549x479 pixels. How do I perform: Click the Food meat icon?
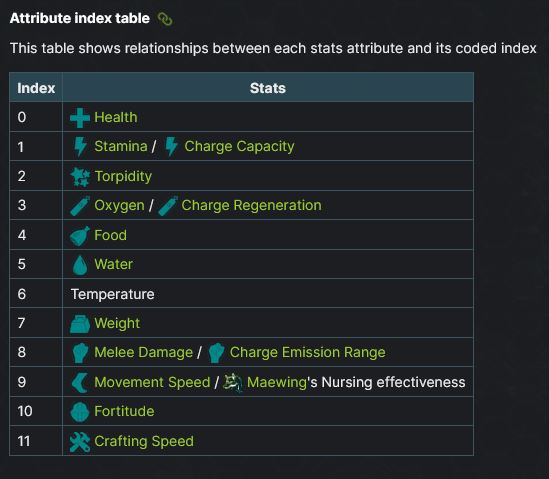pyautogui.click(x=80, y=236)
